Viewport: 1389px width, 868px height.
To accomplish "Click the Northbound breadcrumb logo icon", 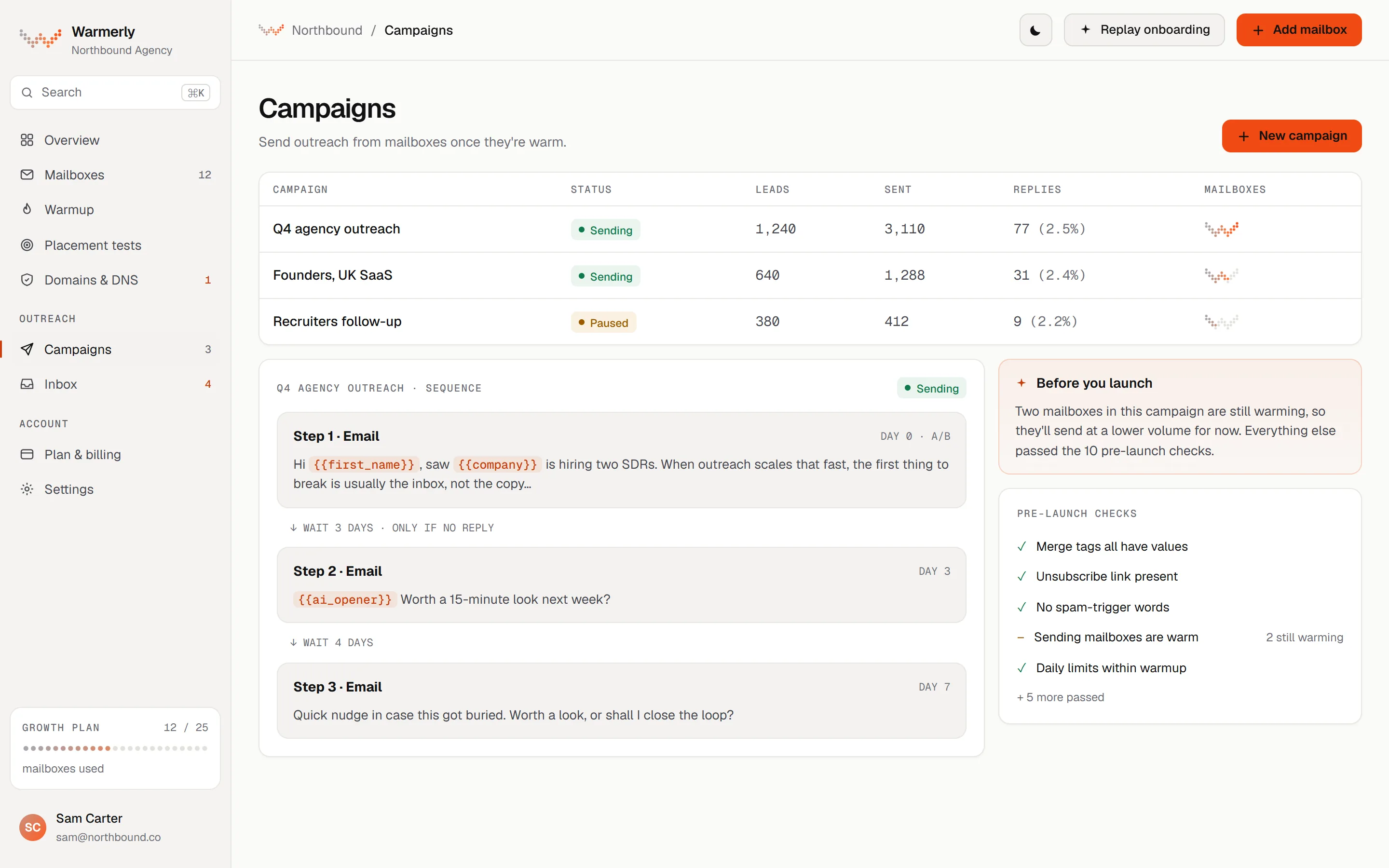I will (271, 30).
